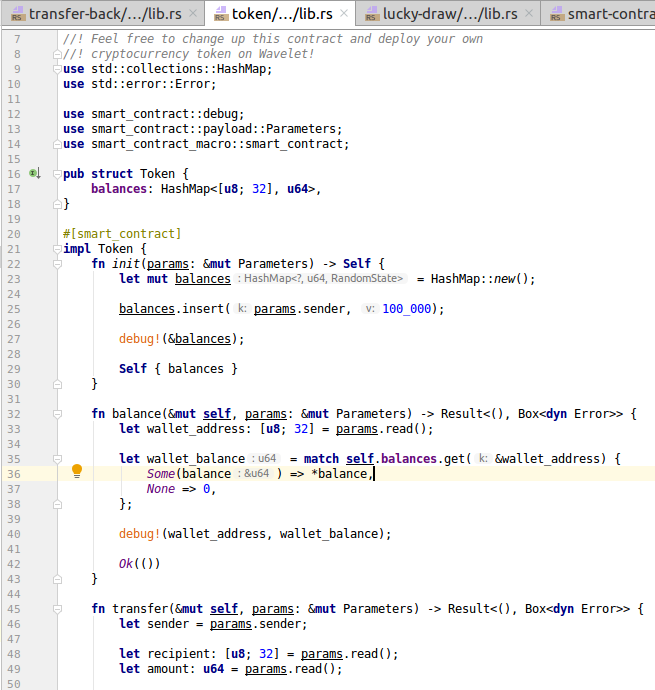Click the Rust file icon on lucky-draw tab
This screenshot has height=690, width=655.
tap(370, 14)
